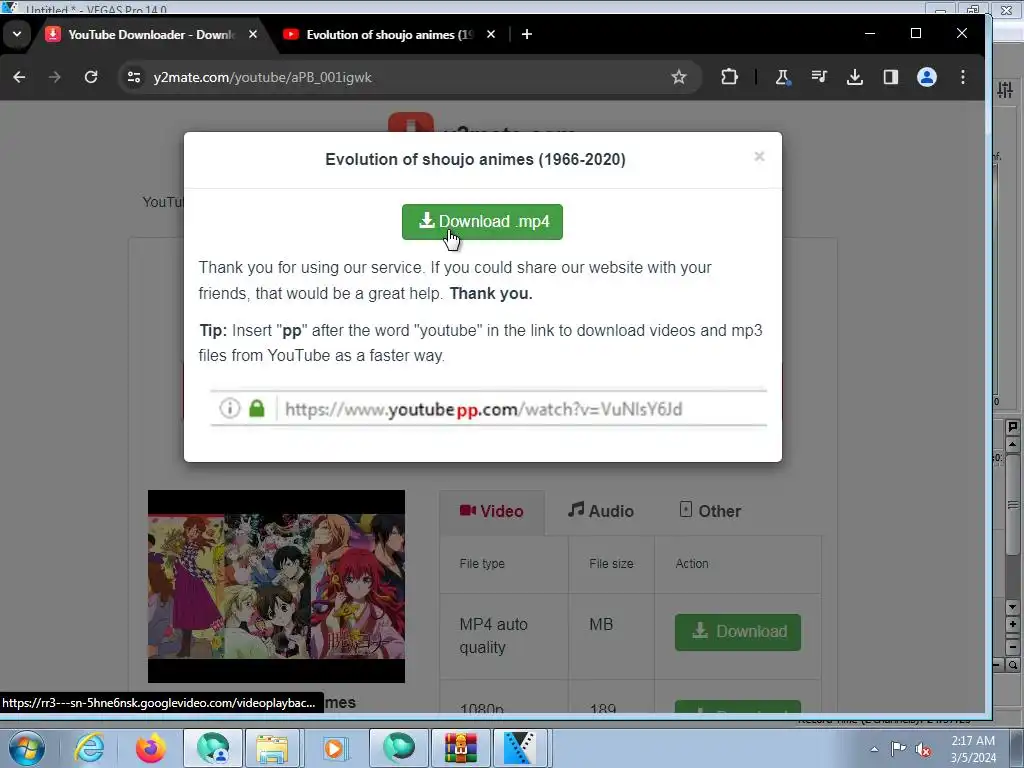Screen dimensions: 1024x768
Task: Close the YouTube Downloader tab
Action: pyautogui.click(x=253, y=34)
